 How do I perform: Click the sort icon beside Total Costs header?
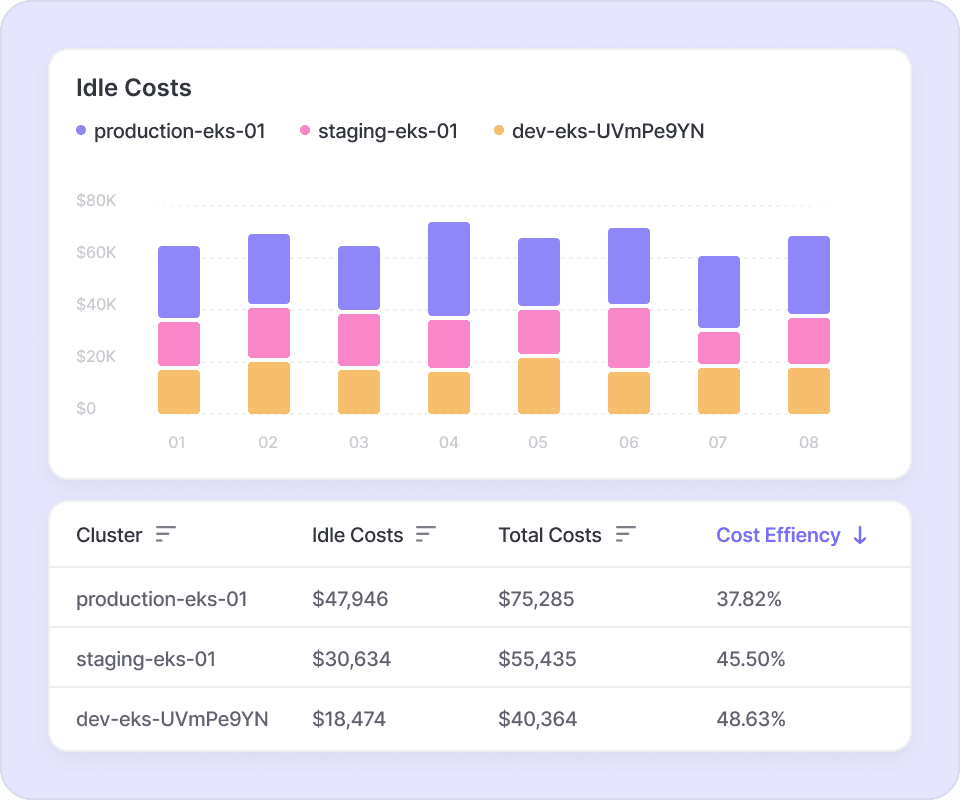[626, 535]
